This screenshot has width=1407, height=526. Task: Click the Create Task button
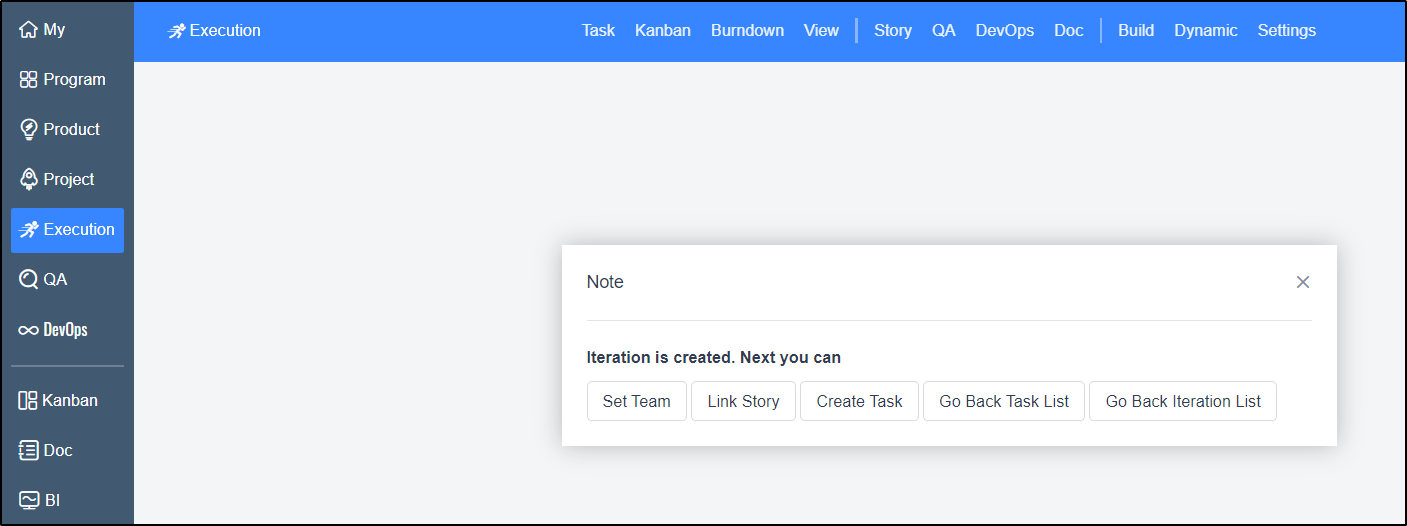coord(859,401)
